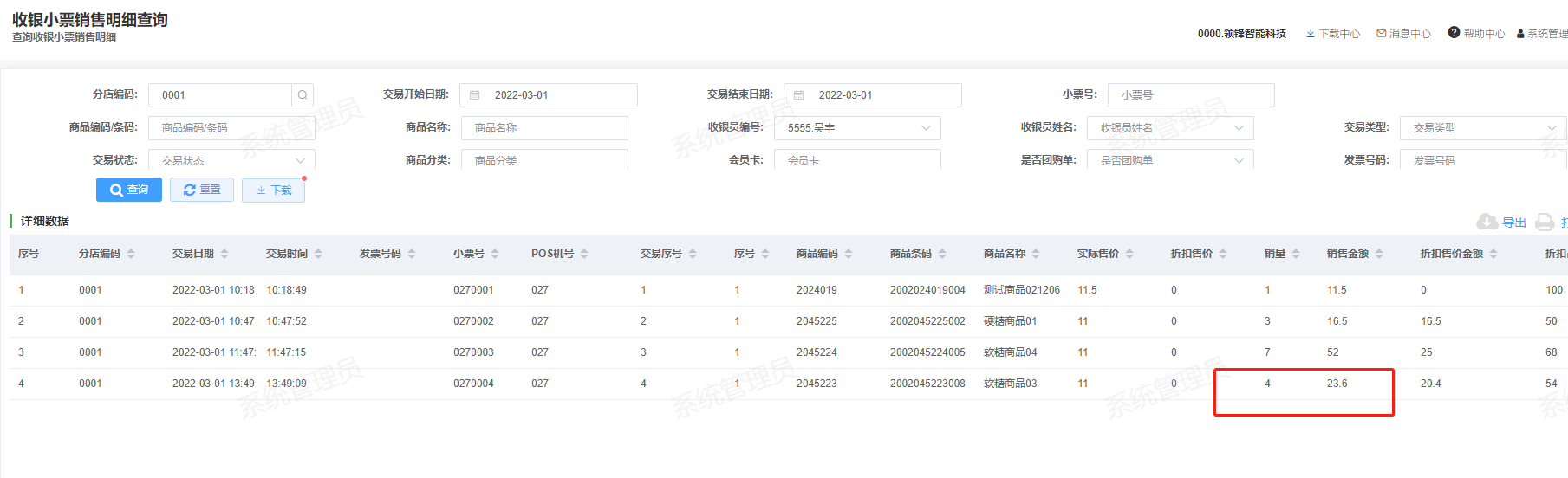Focus the 商品编码/条码 input field
The height and width of the screenshot is (478, 1568).
pyautogui.click(x=231, y=128)
